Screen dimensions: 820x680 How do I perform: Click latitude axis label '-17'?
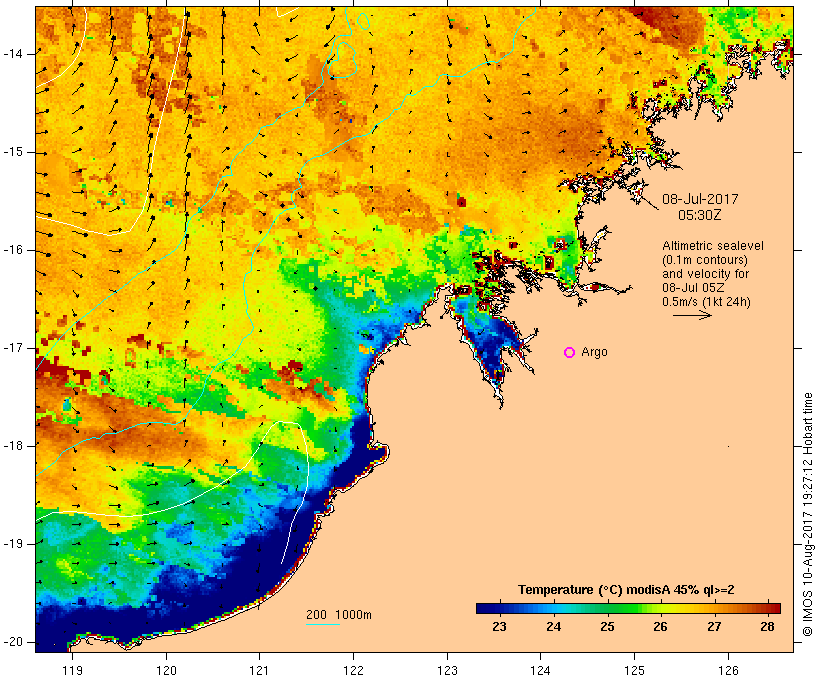point(13,348)
